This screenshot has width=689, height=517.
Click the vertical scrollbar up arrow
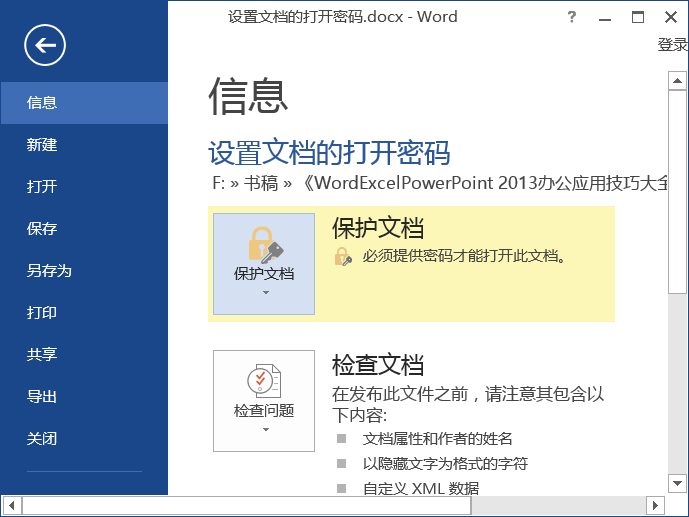(x=677, y=81)
